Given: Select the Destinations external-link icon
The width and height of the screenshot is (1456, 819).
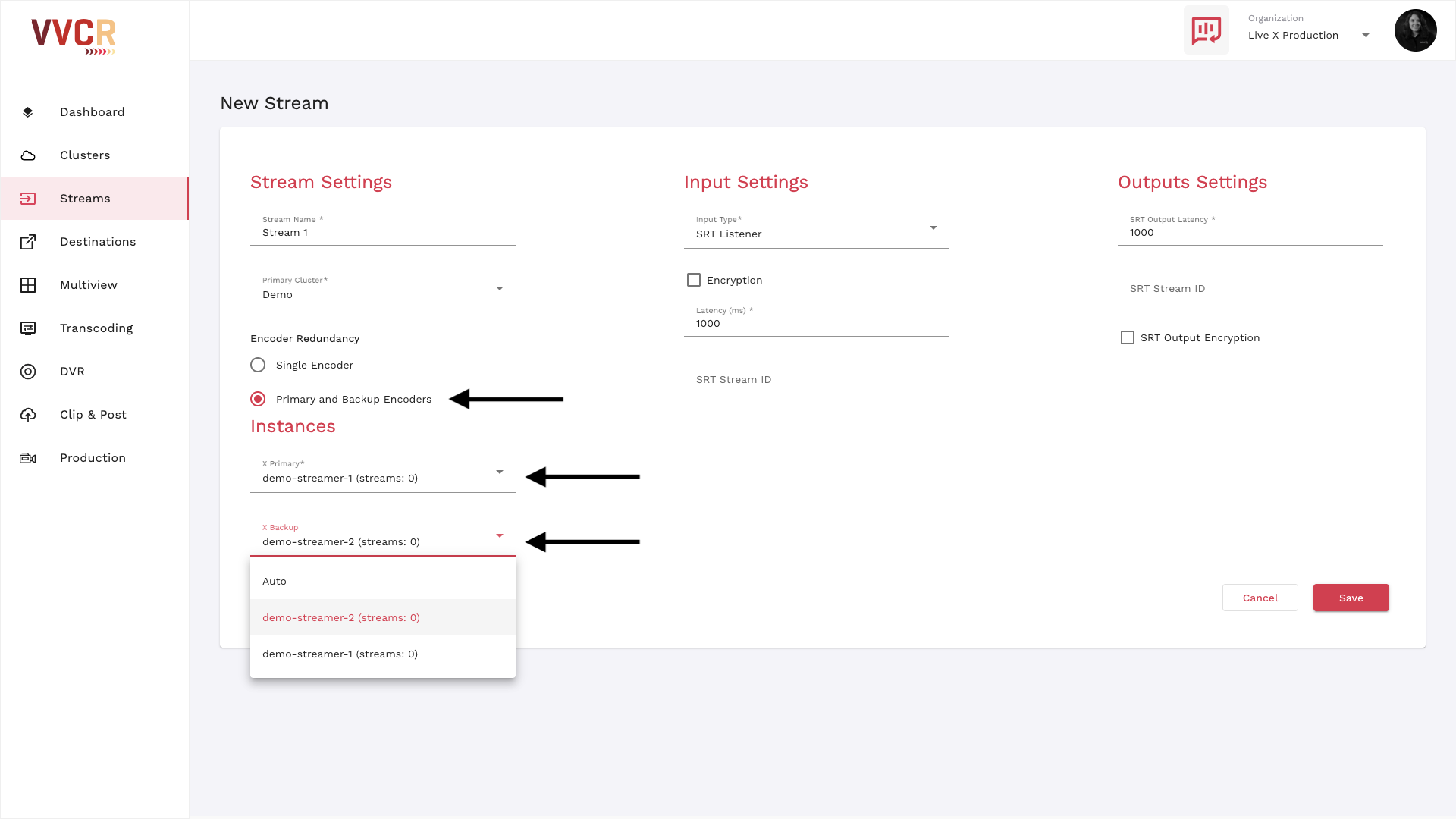Looking at the screenshot, I should pyautogui.click(x=28, y=242).
